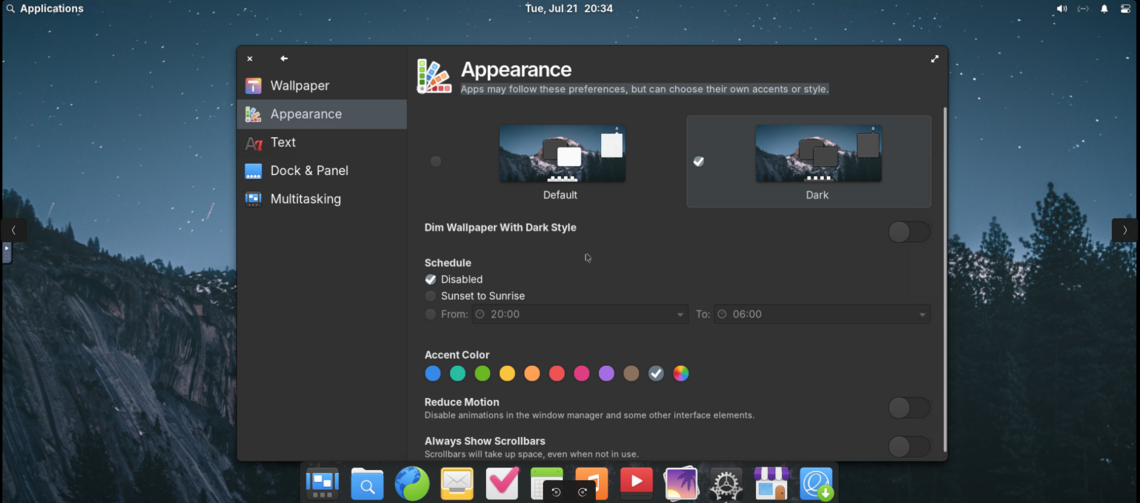Choose the brown accent color
The image size is (1140, 503).
point(631,374)
